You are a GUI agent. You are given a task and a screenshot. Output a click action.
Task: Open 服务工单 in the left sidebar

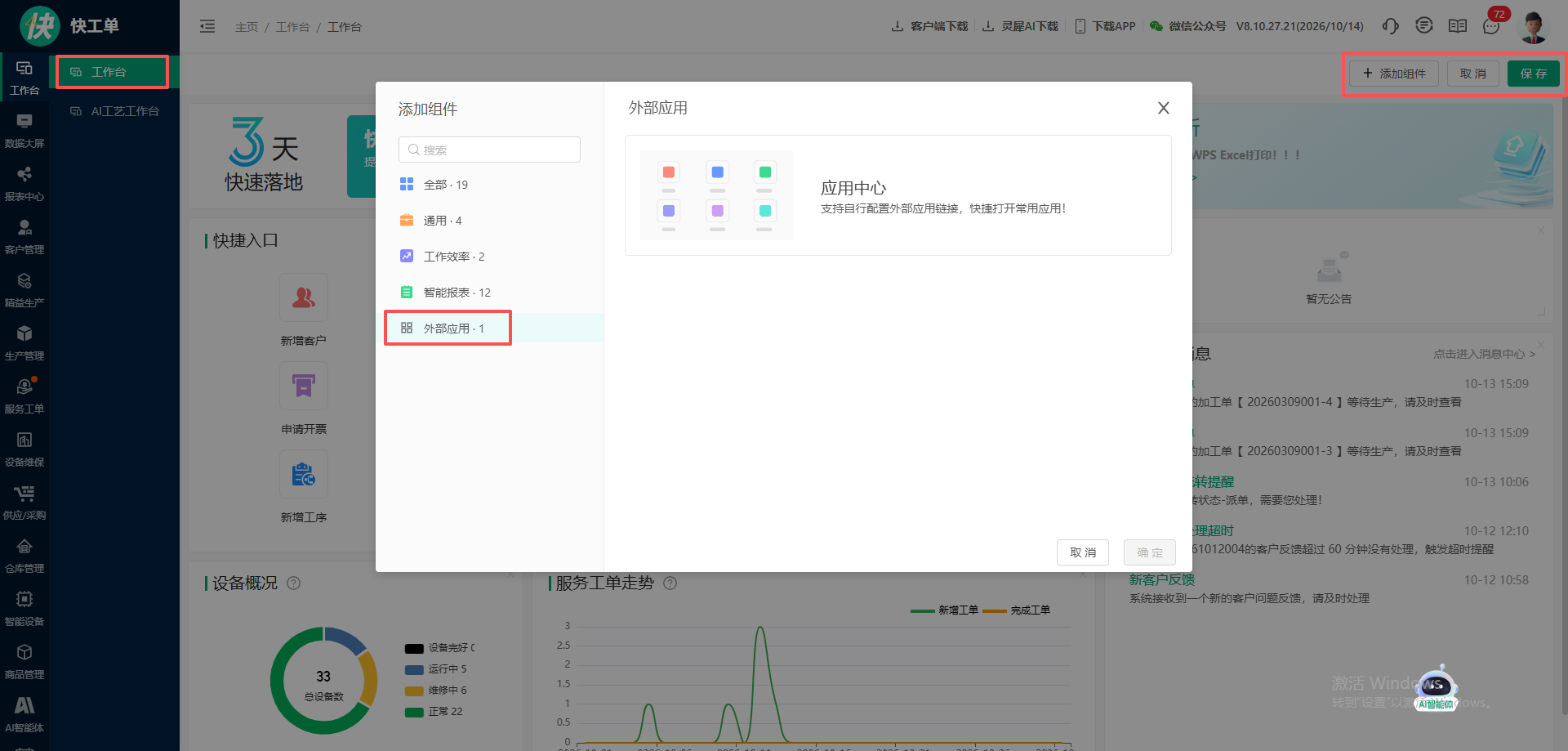pyautogui.click(x=24, y=397)
